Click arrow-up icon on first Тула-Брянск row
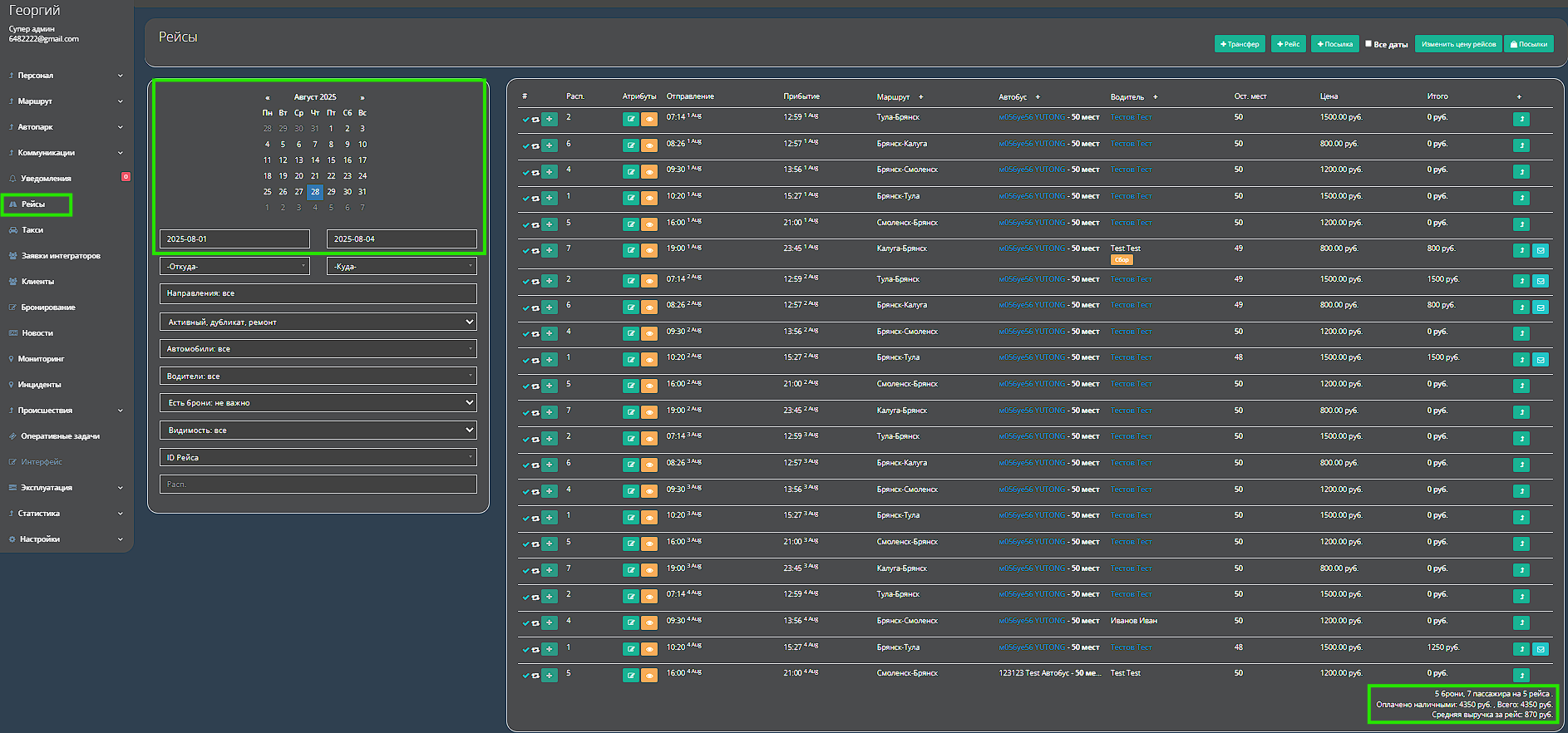Image resolution: width=1568 pixels, height=733 pixels. coord(1521,119)
